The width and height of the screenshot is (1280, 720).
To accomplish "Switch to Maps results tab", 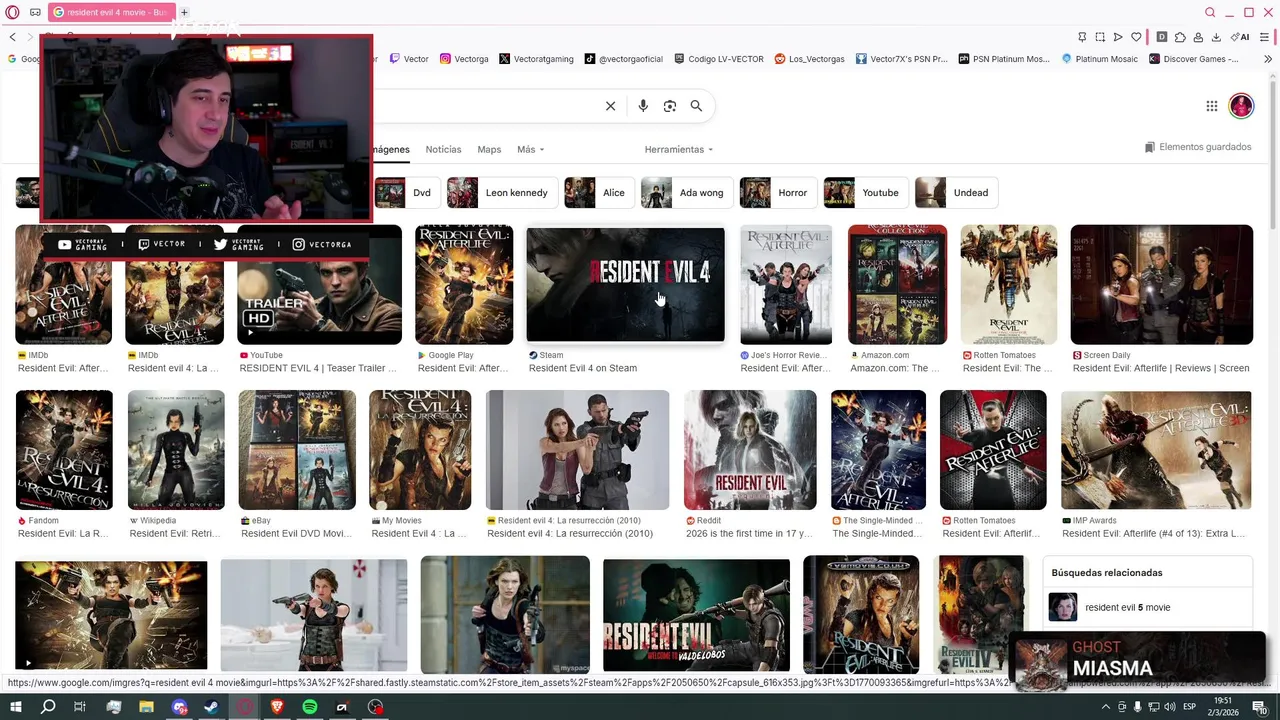I will click(489, 149).
